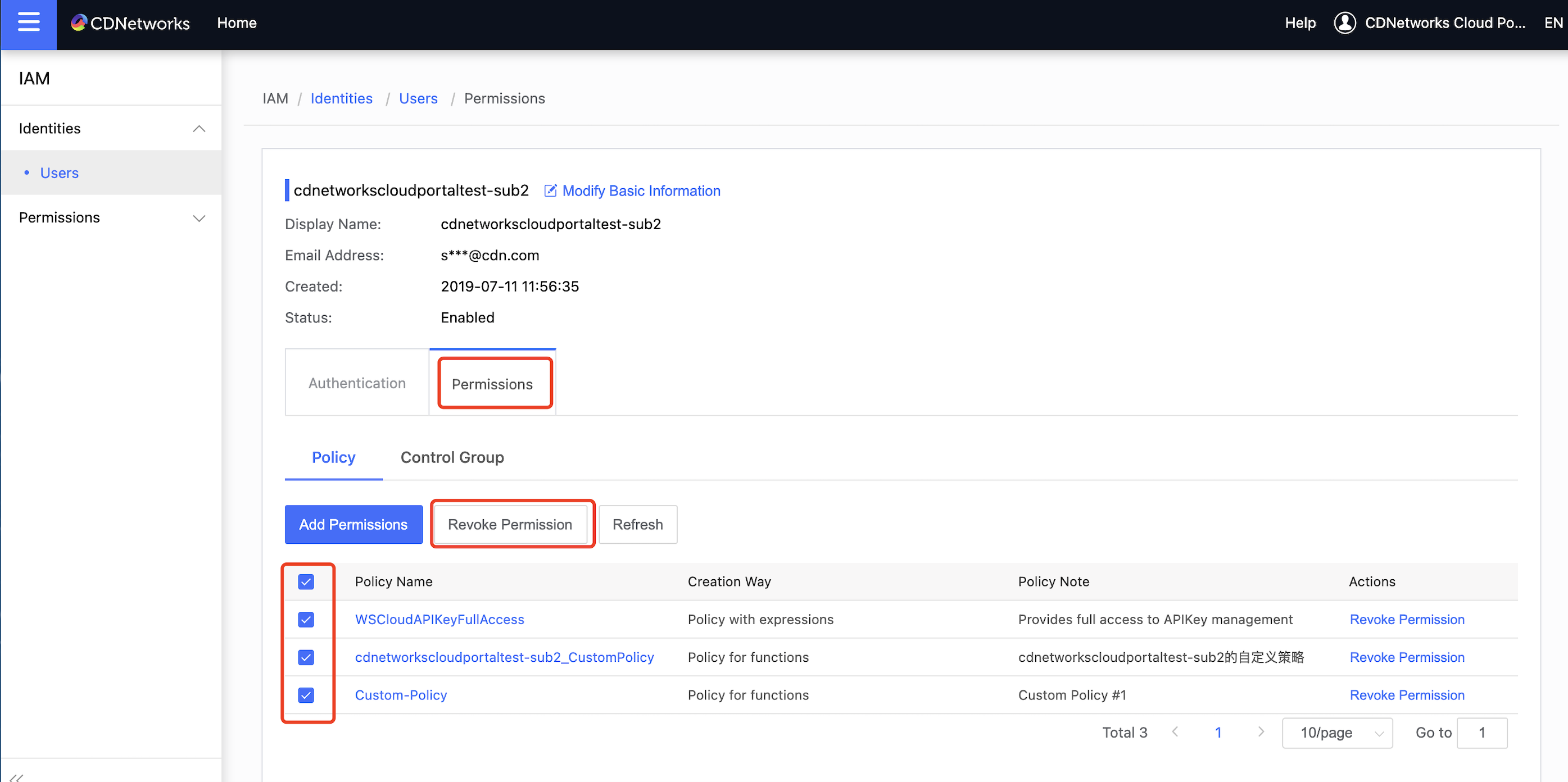Click Modify Basic Information link
This screenshot has width=1568, height=782.
pyautogui.click(x=641, y=191)
